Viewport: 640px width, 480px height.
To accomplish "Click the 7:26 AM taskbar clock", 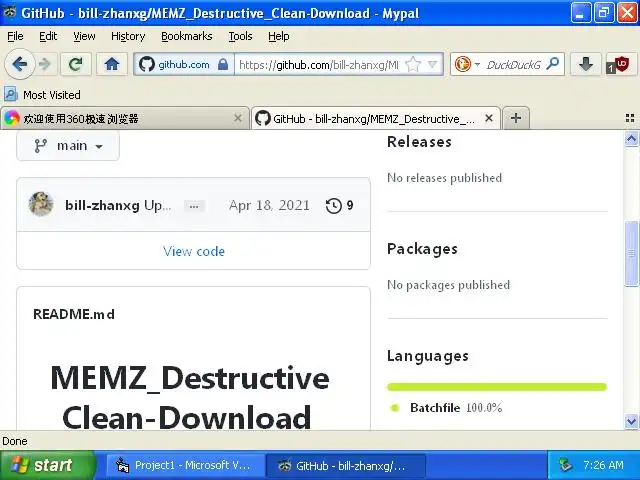I will click(x=603, y=465).
